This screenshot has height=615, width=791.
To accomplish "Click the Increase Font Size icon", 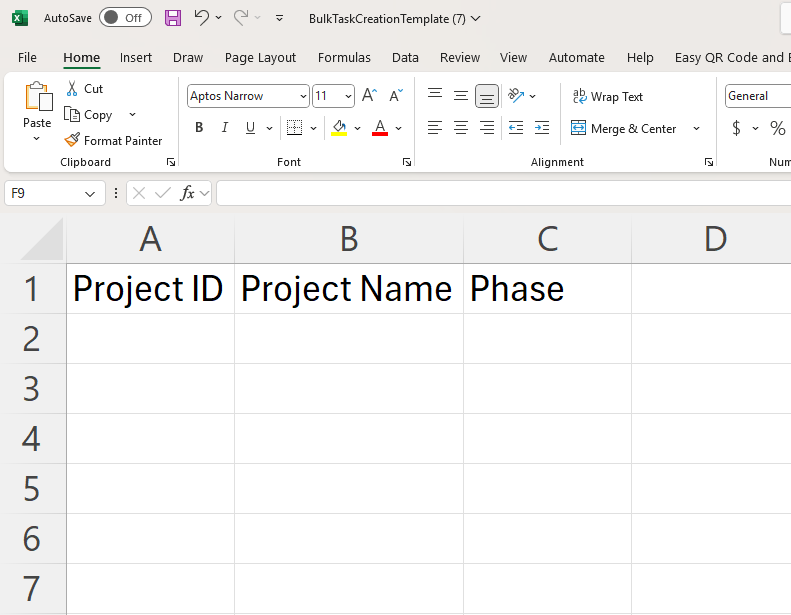I will pos(369,96).
